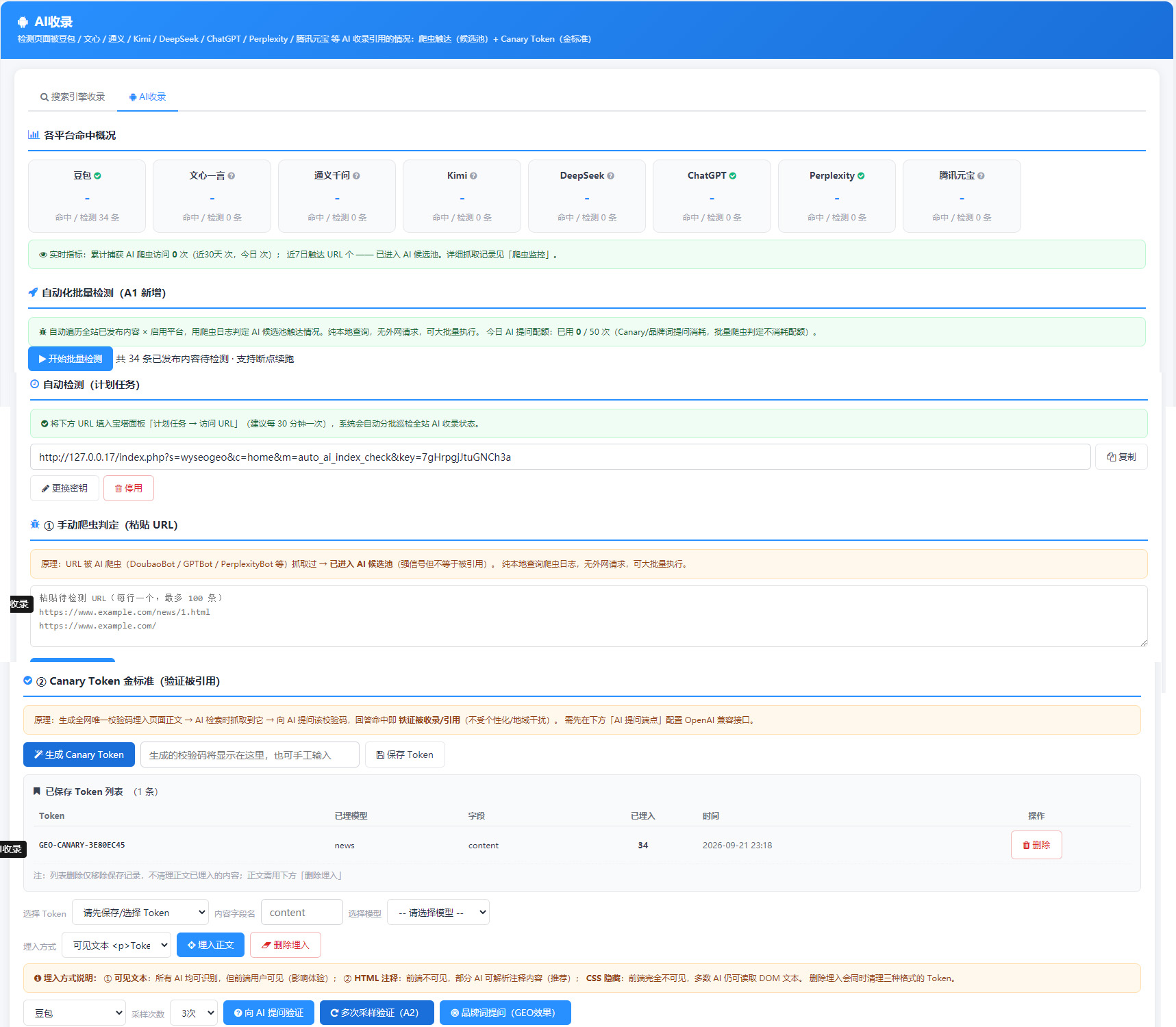Open the 豆包 platform dropdown at the bottom

pos(75,1013)
